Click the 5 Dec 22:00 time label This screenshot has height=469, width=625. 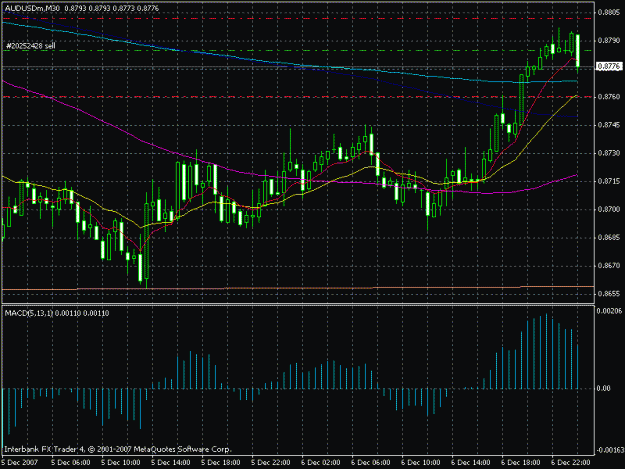point(271,463)
